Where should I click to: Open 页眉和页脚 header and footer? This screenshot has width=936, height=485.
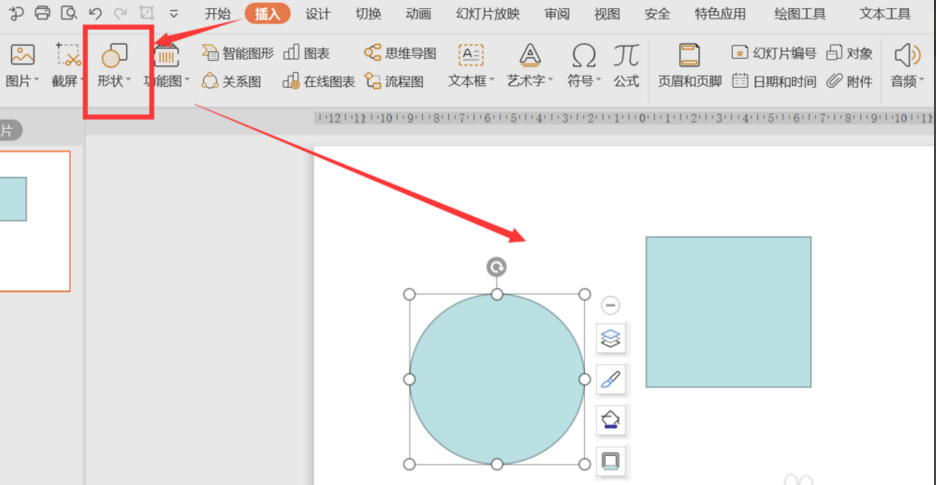689,66
